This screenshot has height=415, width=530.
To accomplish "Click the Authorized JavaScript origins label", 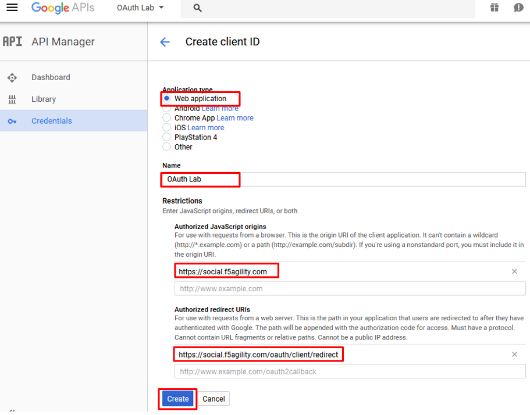I will tap(220, 226).
